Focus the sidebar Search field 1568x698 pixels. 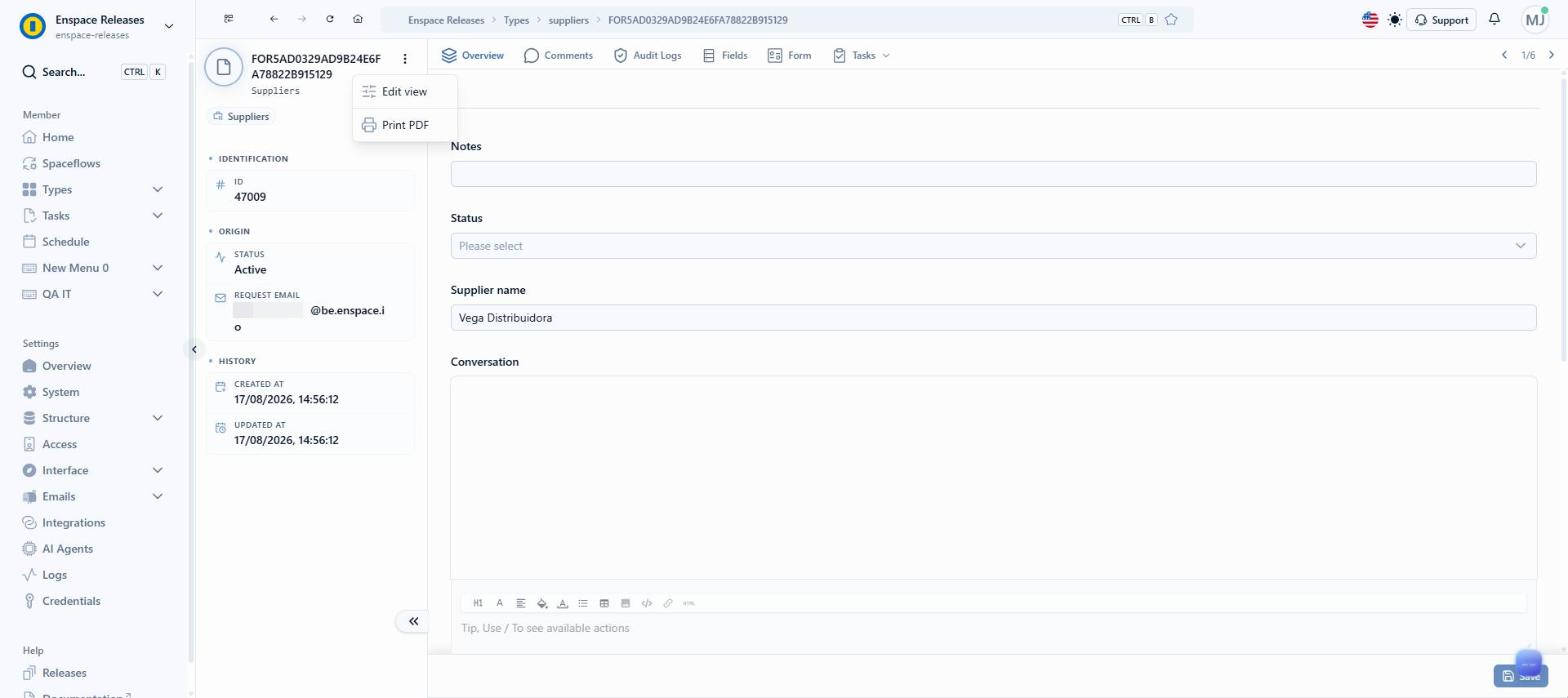[x=93, y=72]
